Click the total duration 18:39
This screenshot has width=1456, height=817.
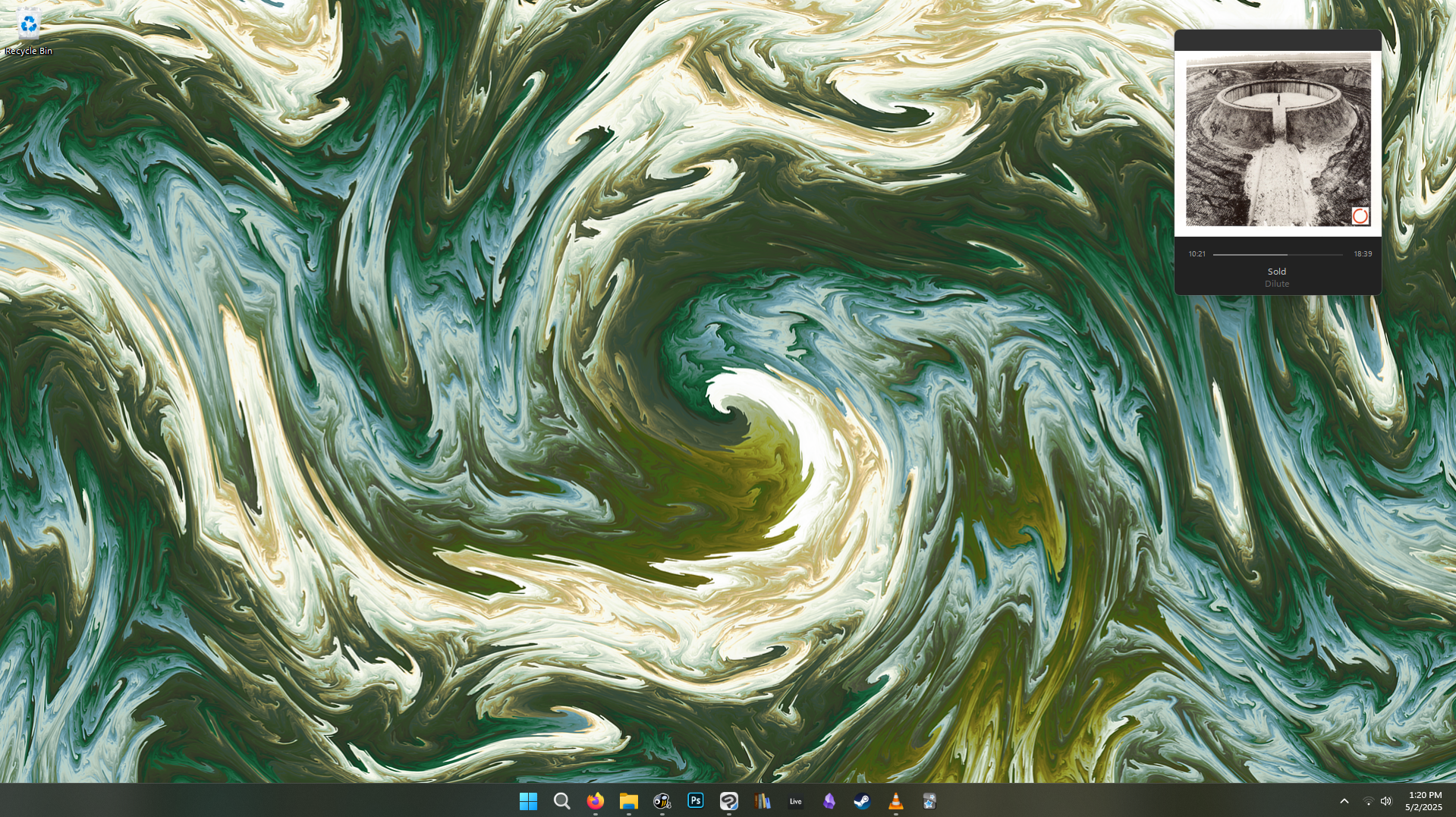1363,254
